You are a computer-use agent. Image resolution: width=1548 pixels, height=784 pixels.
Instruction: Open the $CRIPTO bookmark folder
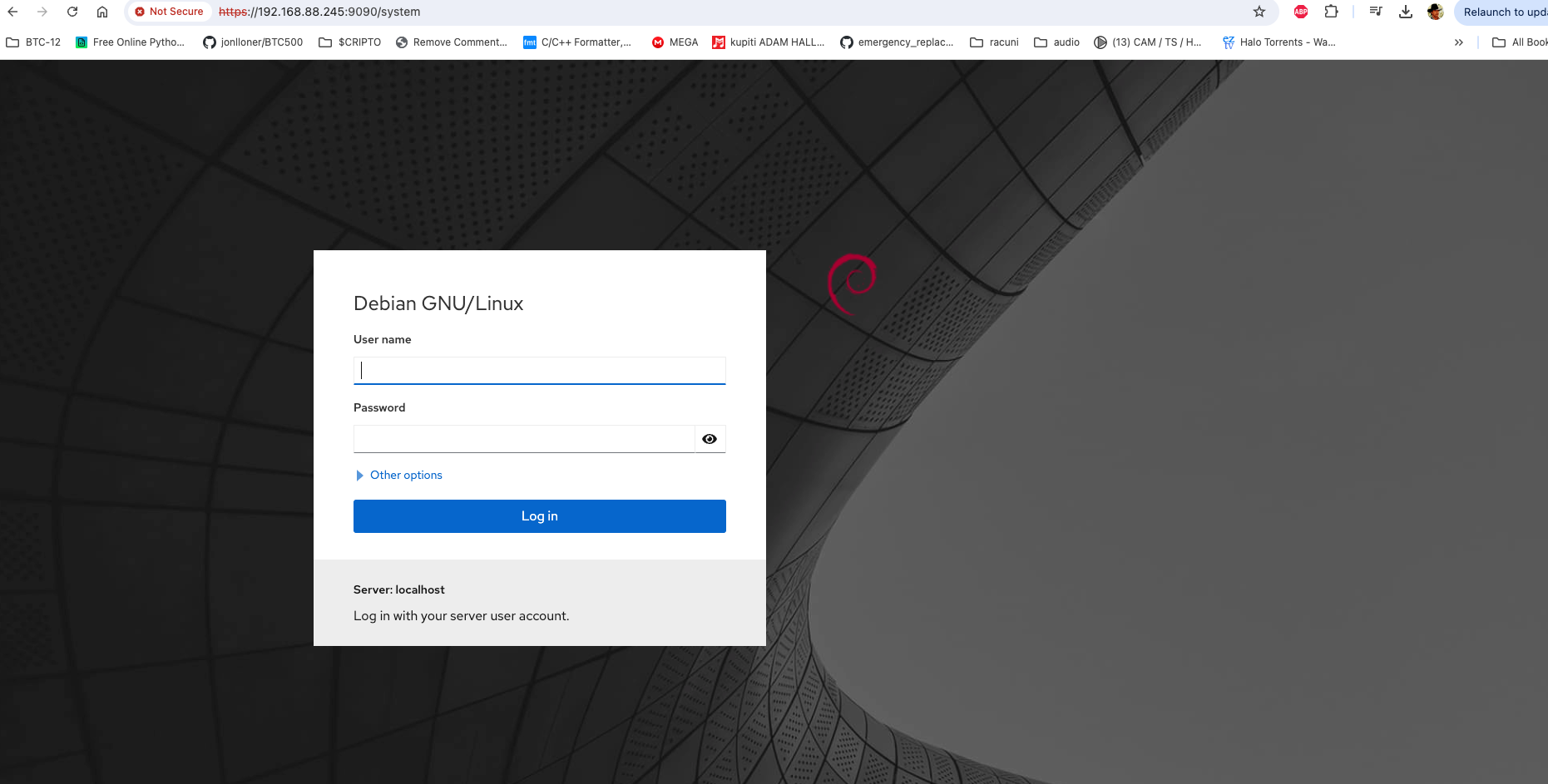pyautogui.click(x=350, y=42)
